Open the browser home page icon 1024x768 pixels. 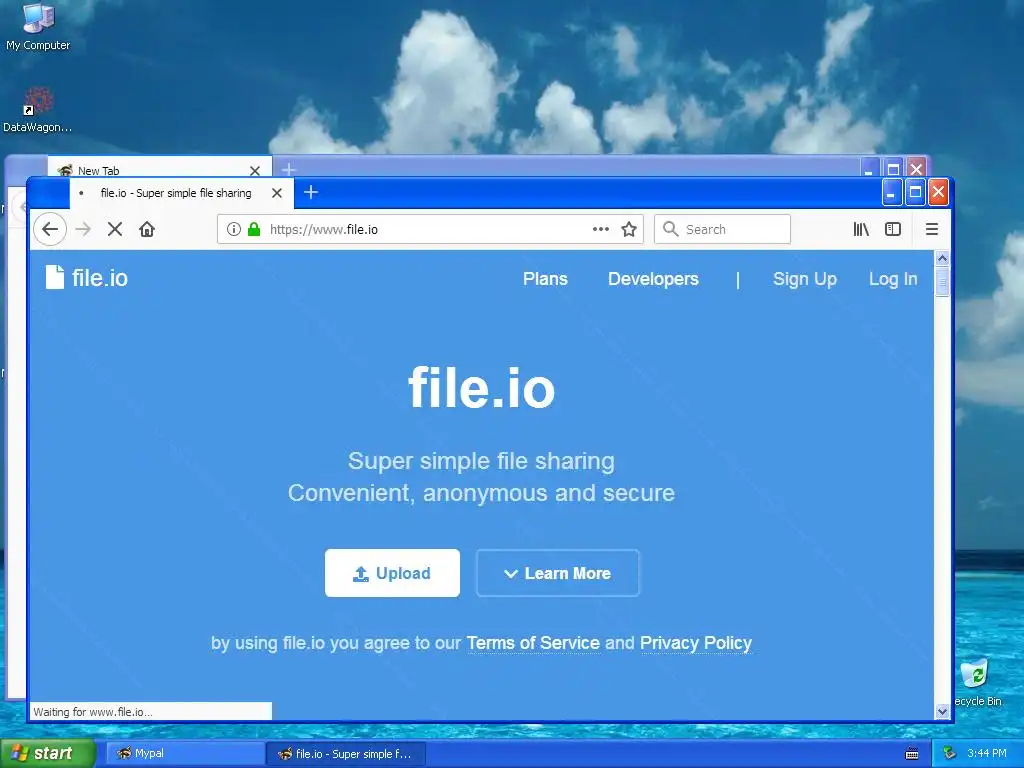coord(147,229)
